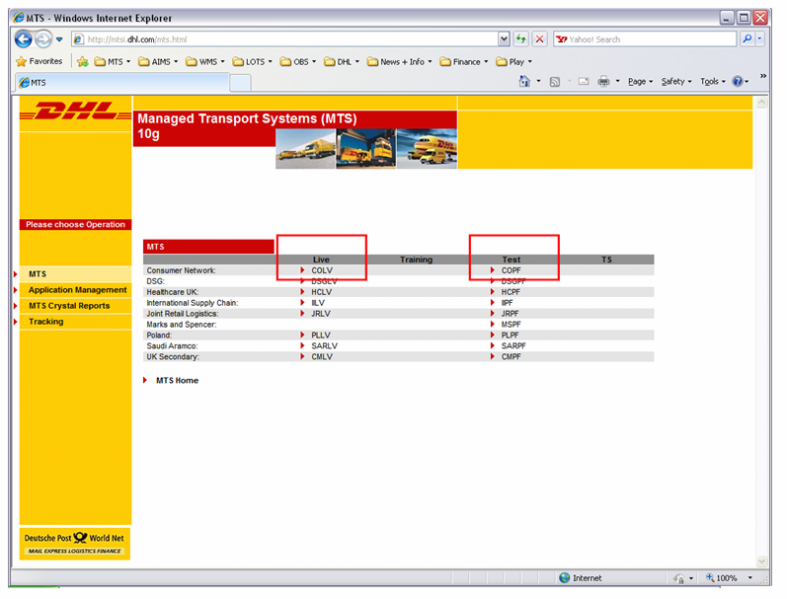Open the address bar history dropdown
The image size is (787, 599).
[x=504, y=39]
